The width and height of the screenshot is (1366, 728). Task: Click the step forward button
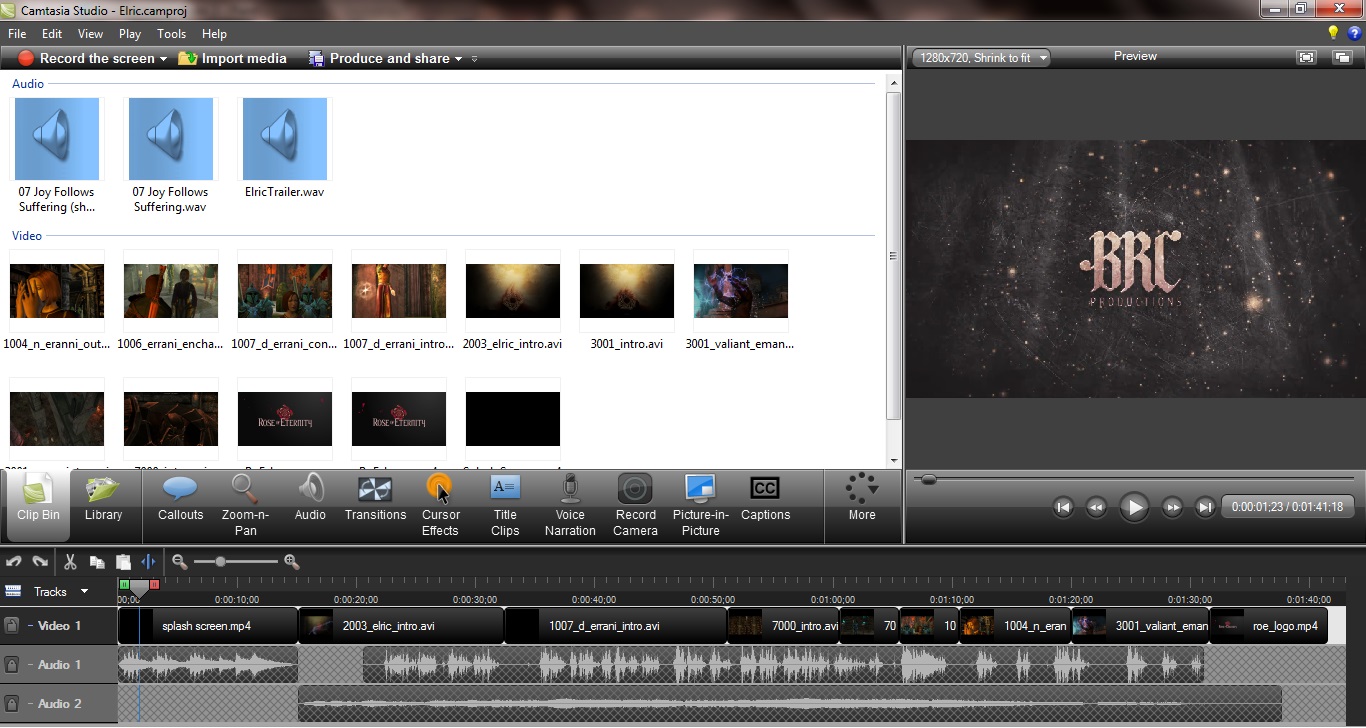click(1172, 507)
